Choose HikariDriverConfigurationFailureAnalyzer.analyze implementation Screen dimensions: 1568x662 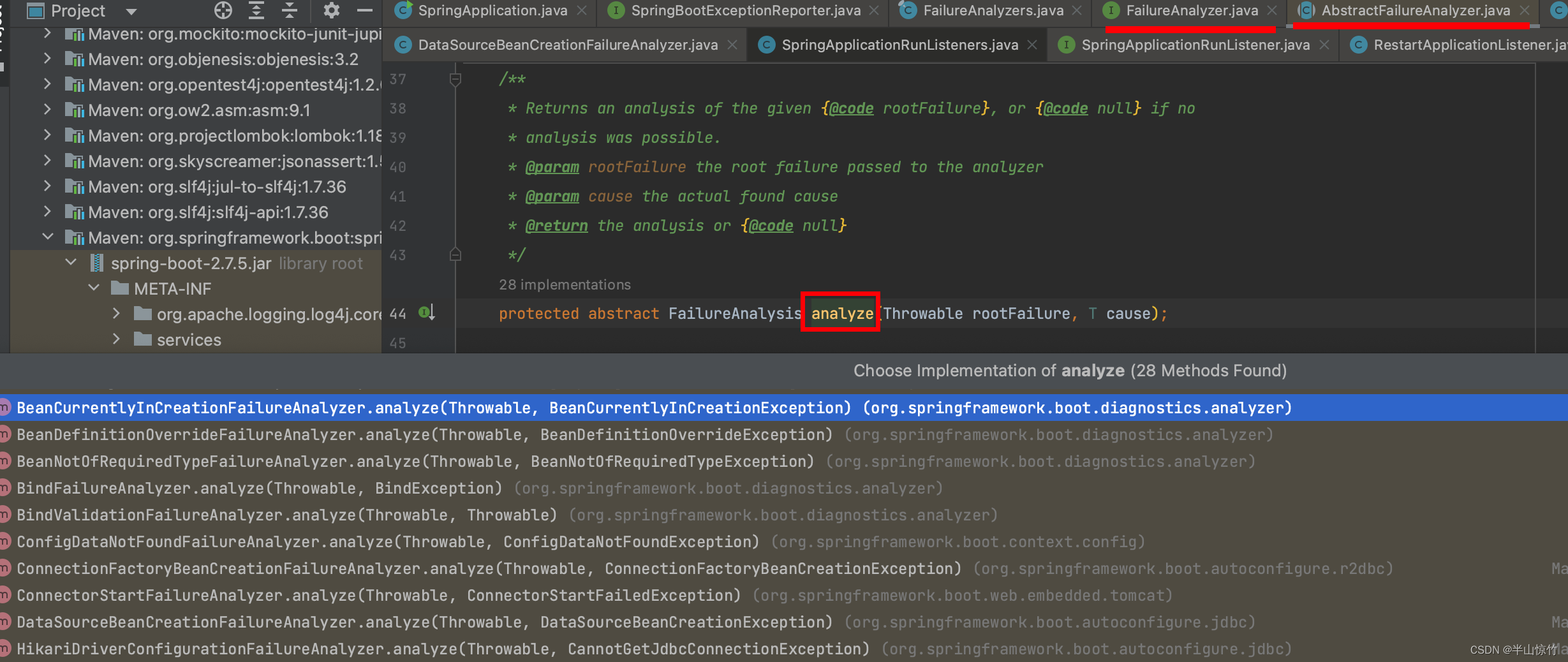[x=784, y=649]
